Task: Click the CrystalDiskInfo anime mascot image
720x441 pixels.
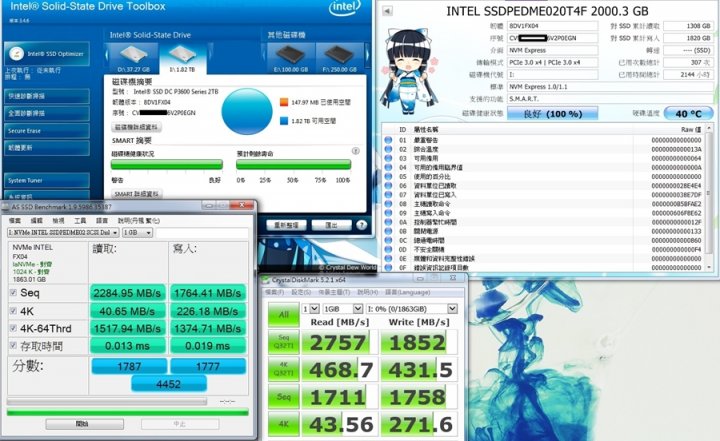Action: [408, 71]
